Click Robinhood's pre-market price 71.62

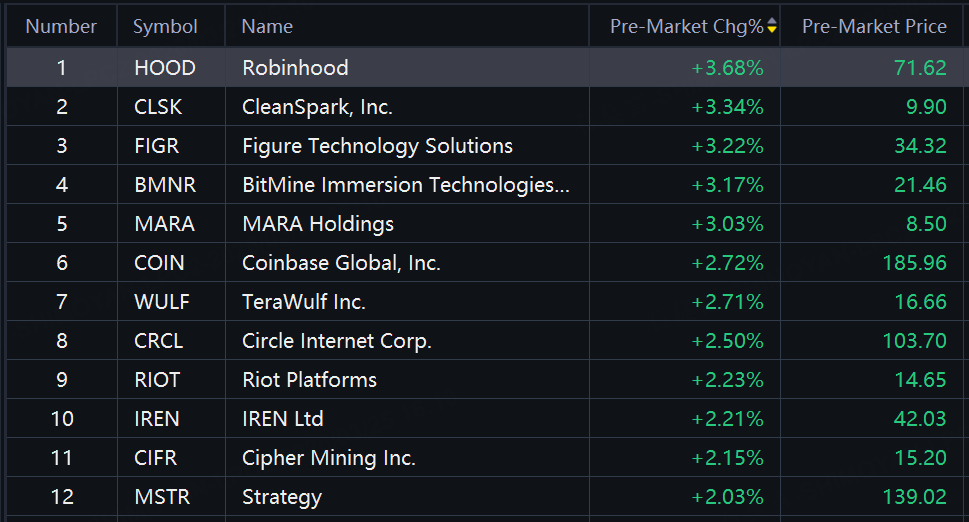coord(920,68)
